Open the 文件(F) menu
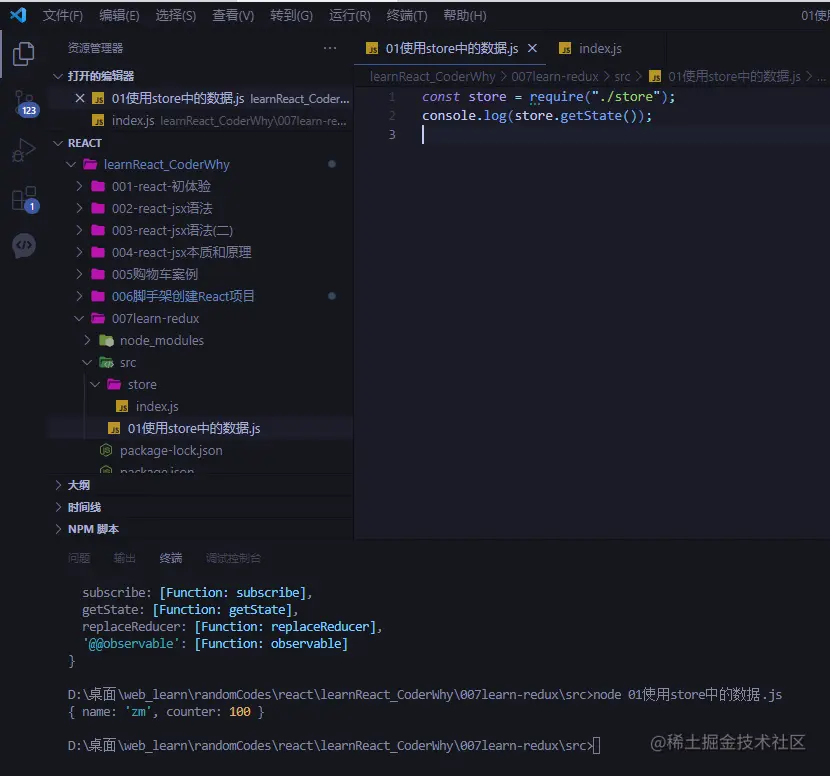Image resolution: width=830 pixels, height=776 pixels. click(62, 15)
